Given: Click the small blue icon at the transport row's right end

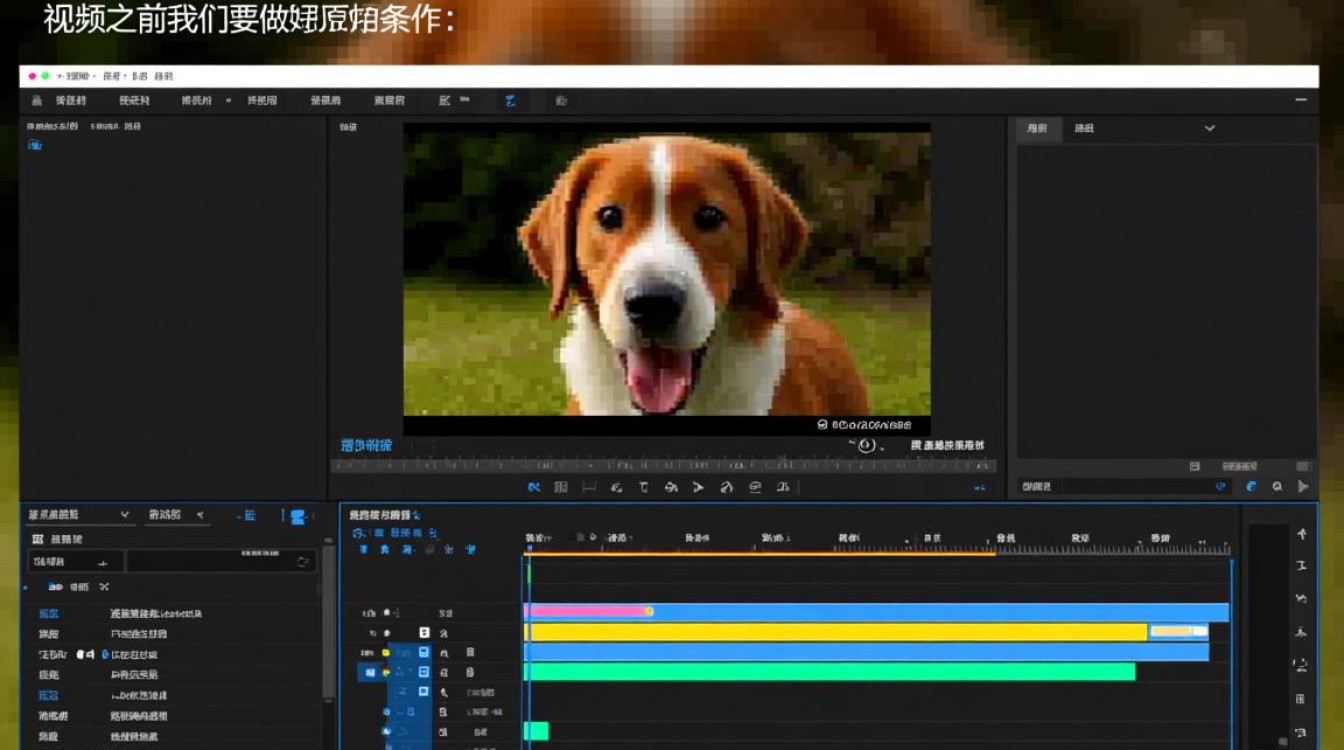Looking at the screenshot, I should (x=979, y=488).
